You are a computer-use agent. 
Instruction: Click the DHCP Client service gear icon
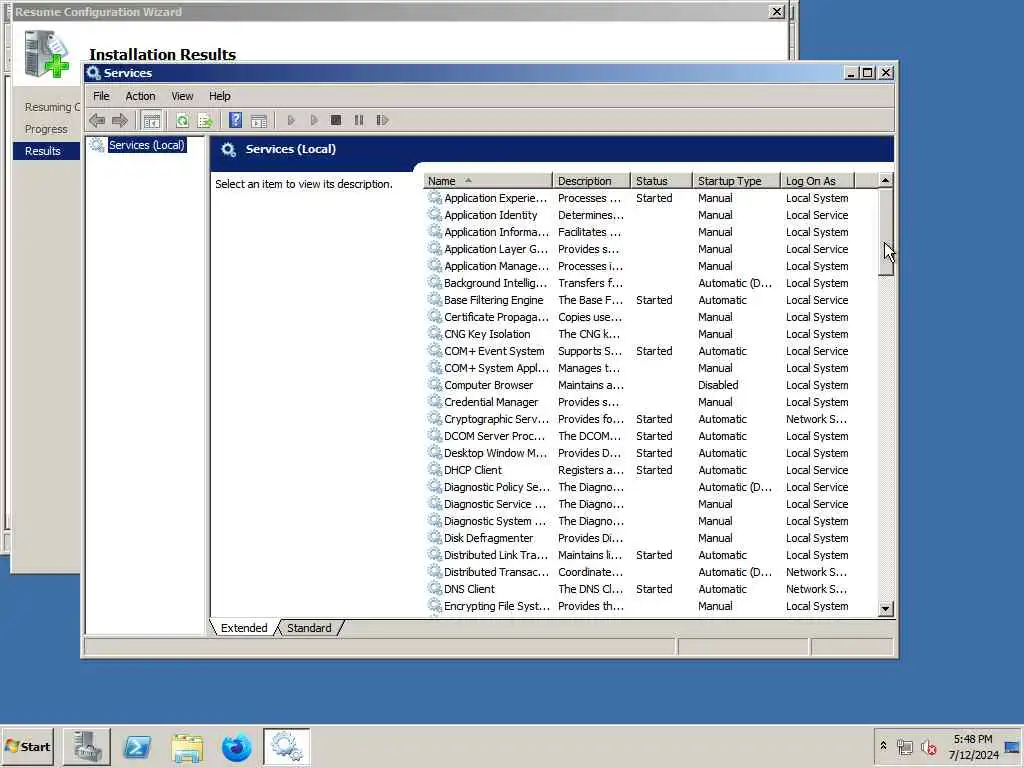point(434,470)
